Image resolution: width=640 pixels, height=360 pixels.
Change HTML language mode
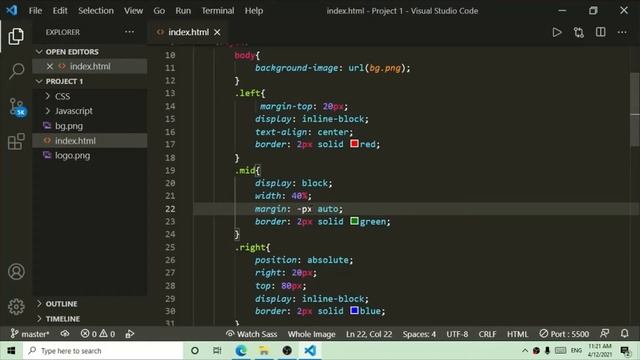tap(517, 334)
